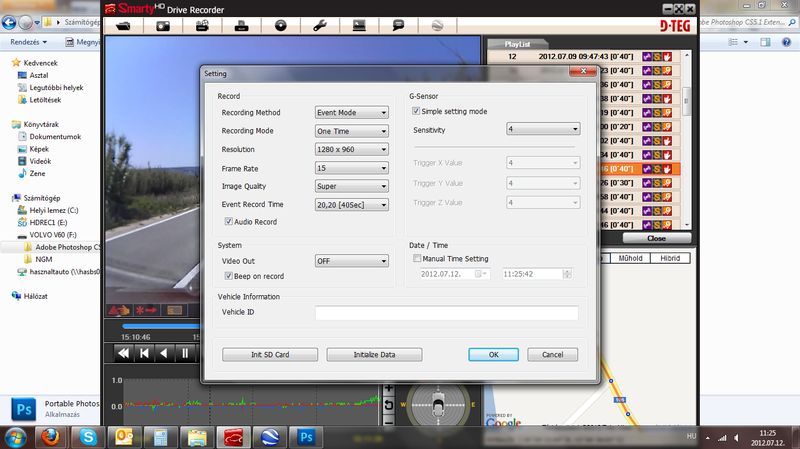Switch to the Hibrid map tab
The image size is (800, 449).
[670, 258]
